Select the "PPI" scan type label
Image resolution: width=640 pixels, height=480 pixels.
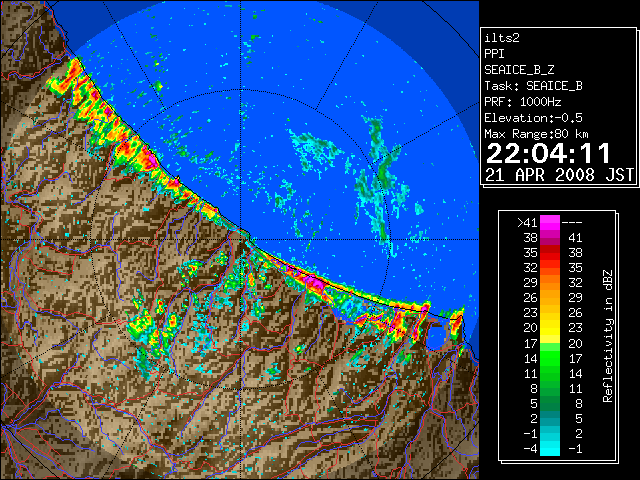[494, 54]
